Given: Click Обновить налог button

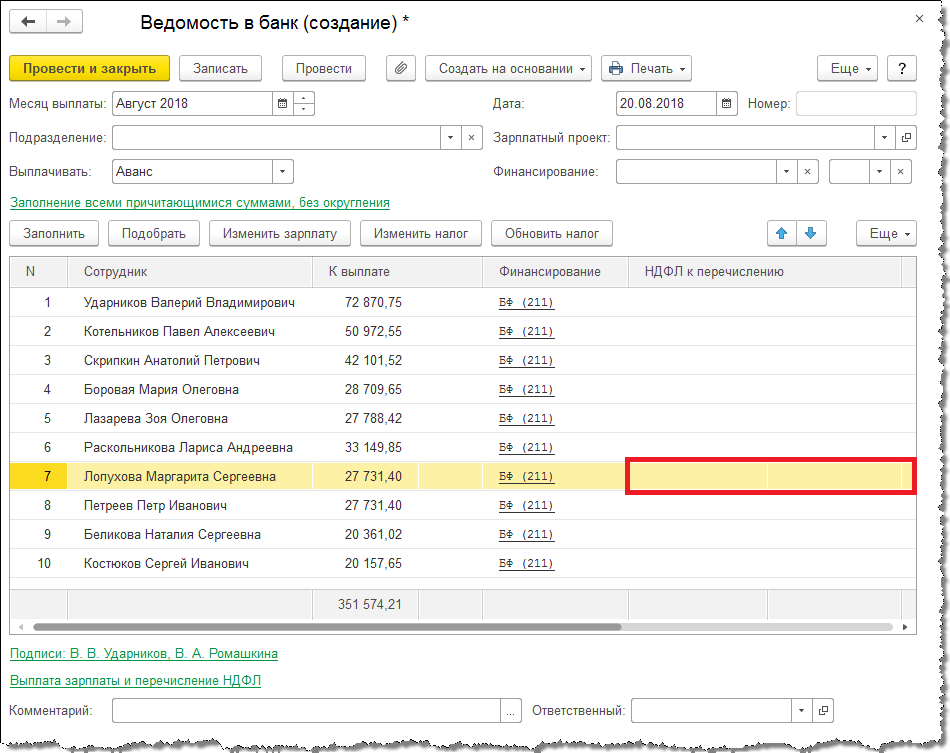Looking at the screenshot, I should pos(552,233).
